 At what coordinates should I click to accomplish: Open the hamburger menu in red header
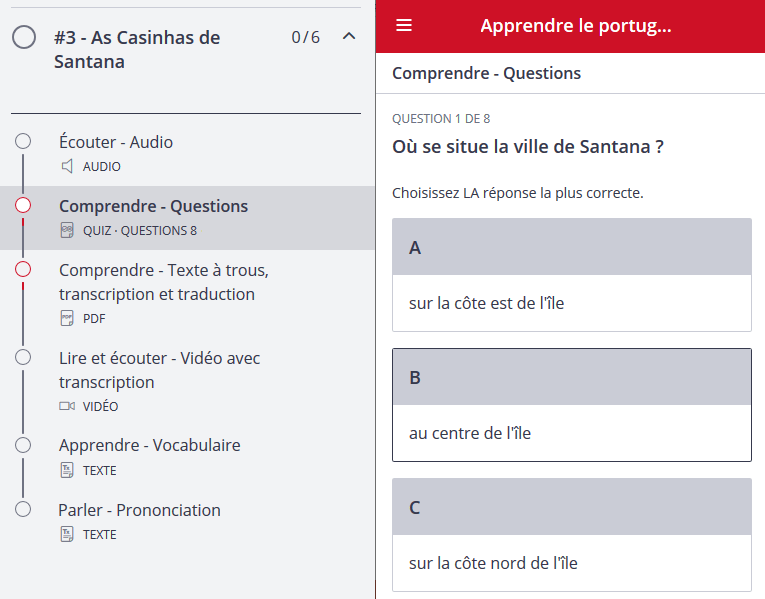click(404, 26)
